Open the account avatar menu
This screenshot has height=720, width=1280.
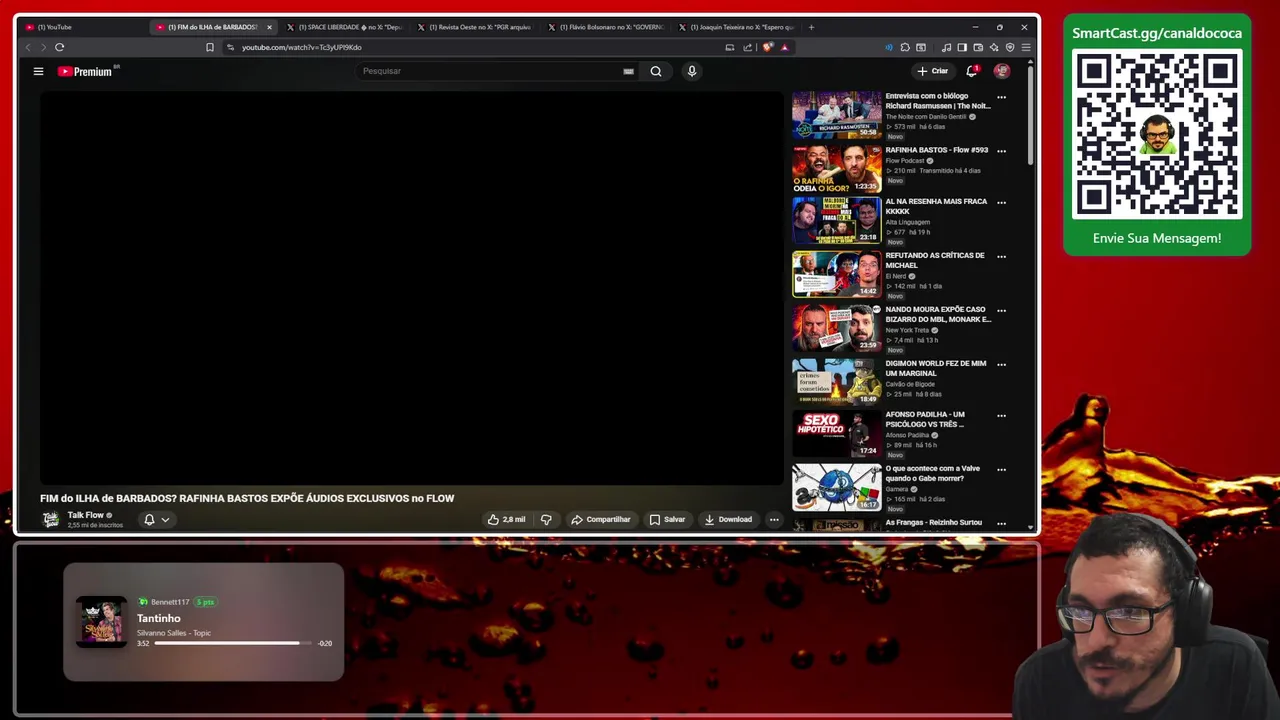(1001, 71)
